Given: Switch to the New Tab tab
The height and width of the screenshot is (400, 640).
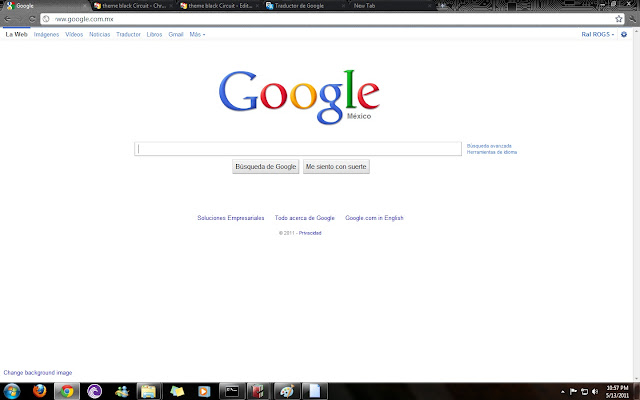Looking at the screenshot, I should 391,6.
